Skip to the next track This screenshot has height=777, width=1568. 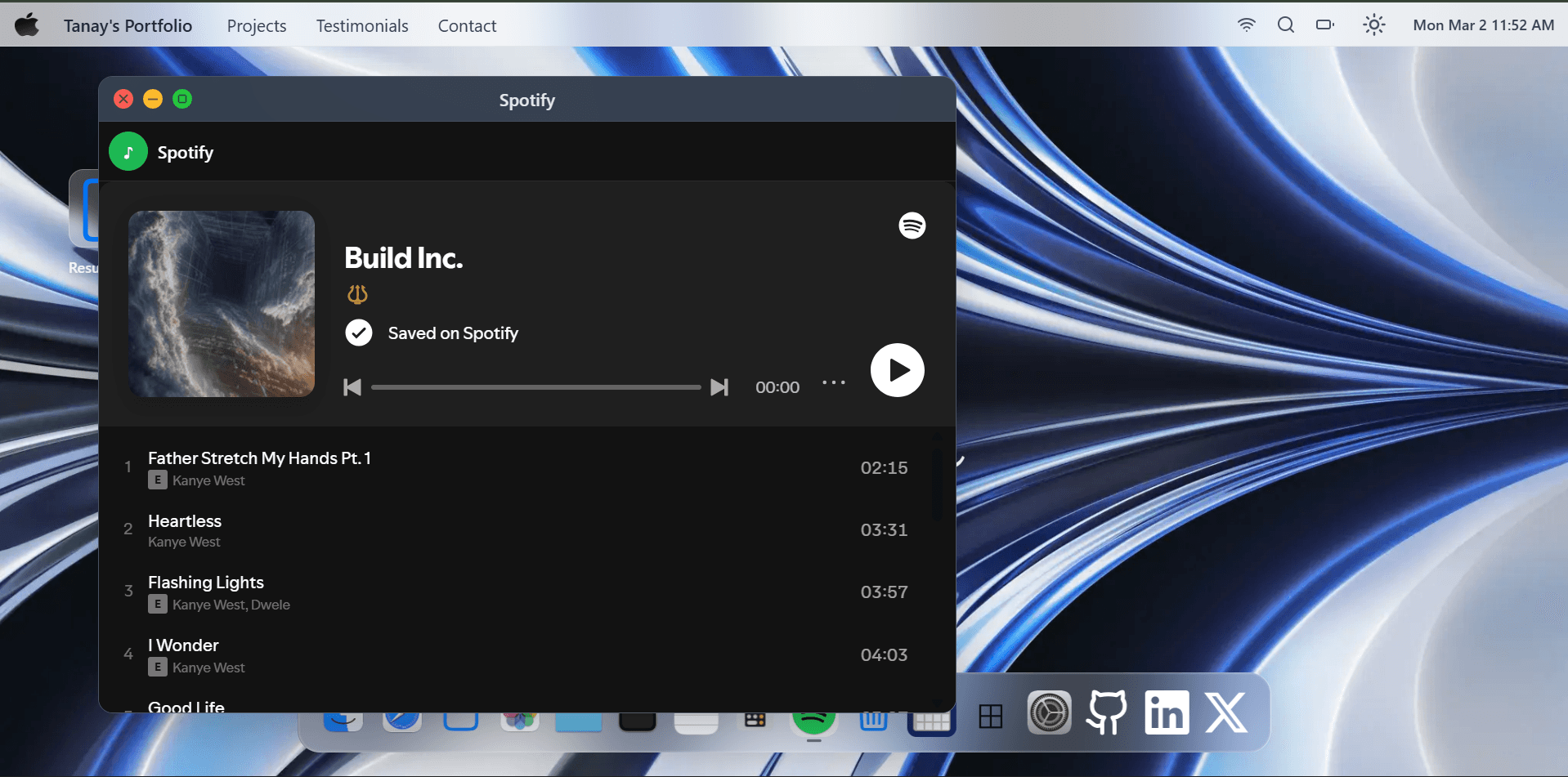pyautogui.click(x=719, y=386)
